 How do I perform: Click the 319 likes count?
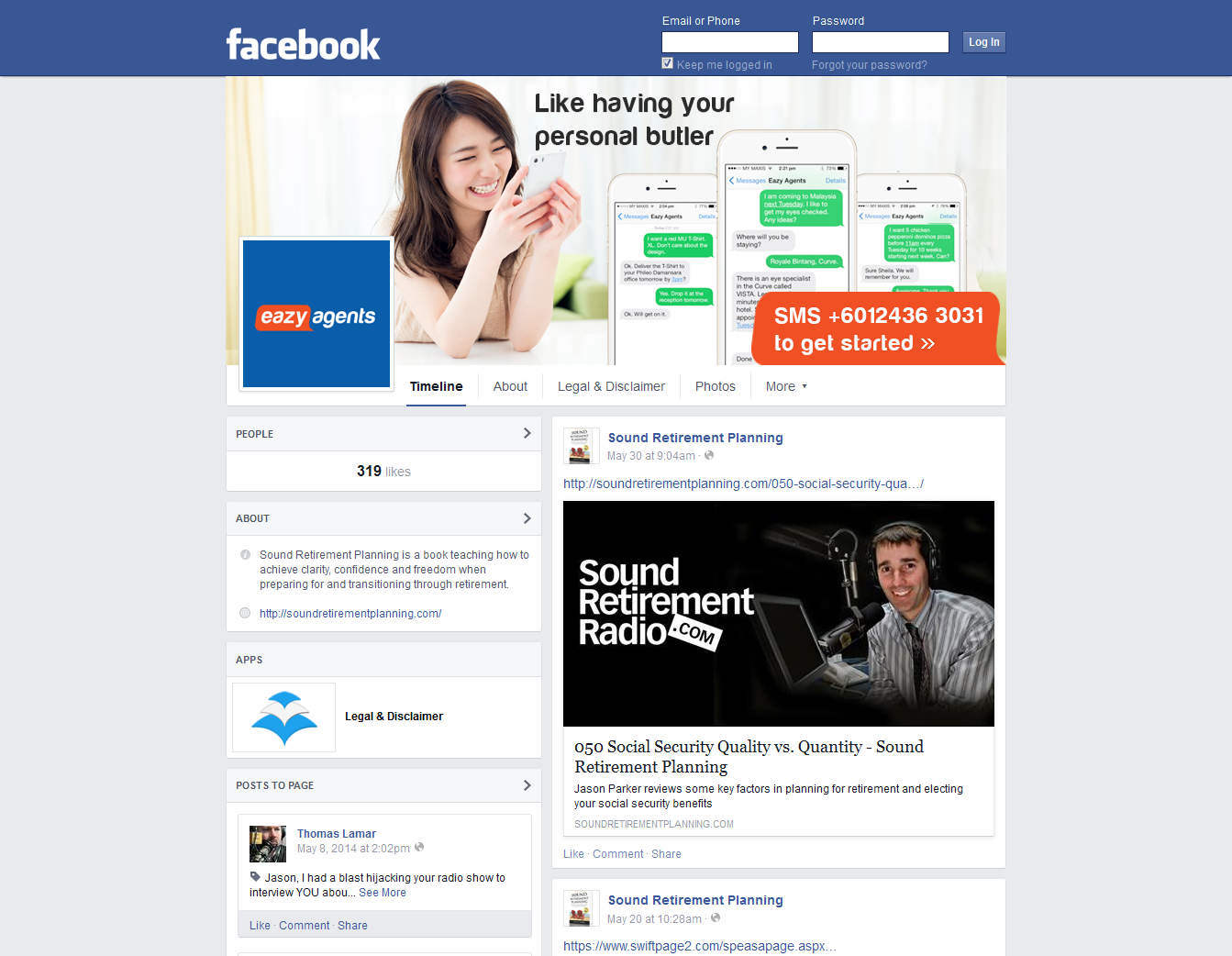(383, 471)
